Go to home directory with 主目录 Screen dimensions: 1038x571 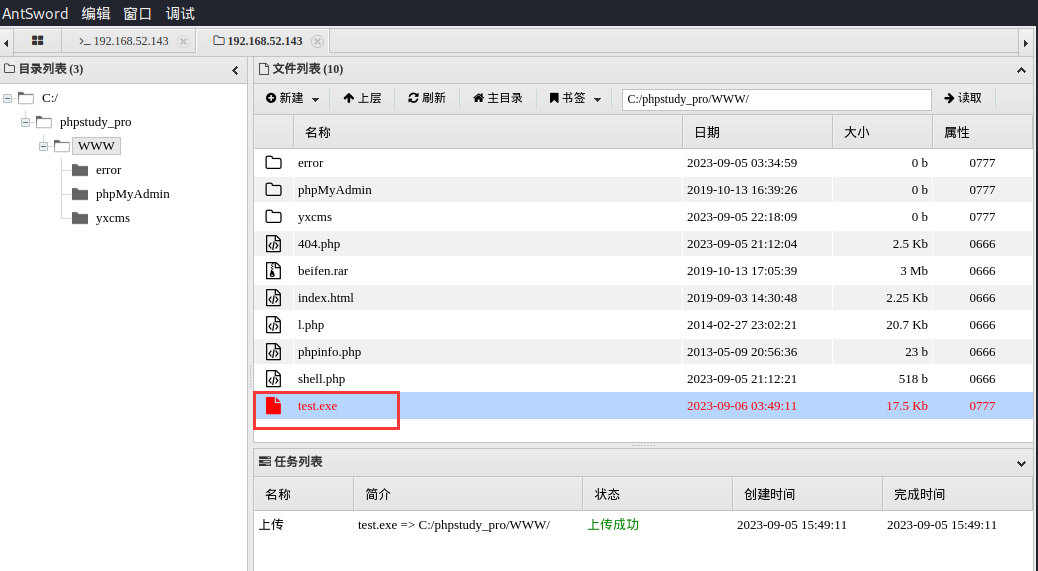(x=497, y=98)
